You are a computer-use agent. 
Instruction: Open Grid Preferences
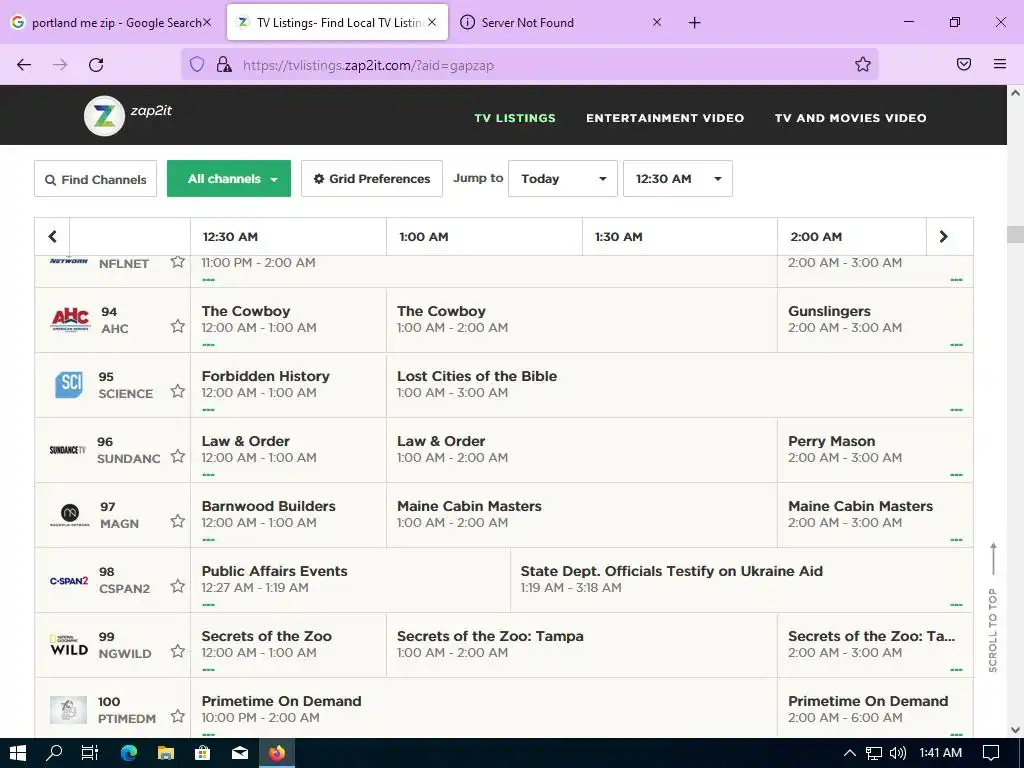tap(372, 178)
